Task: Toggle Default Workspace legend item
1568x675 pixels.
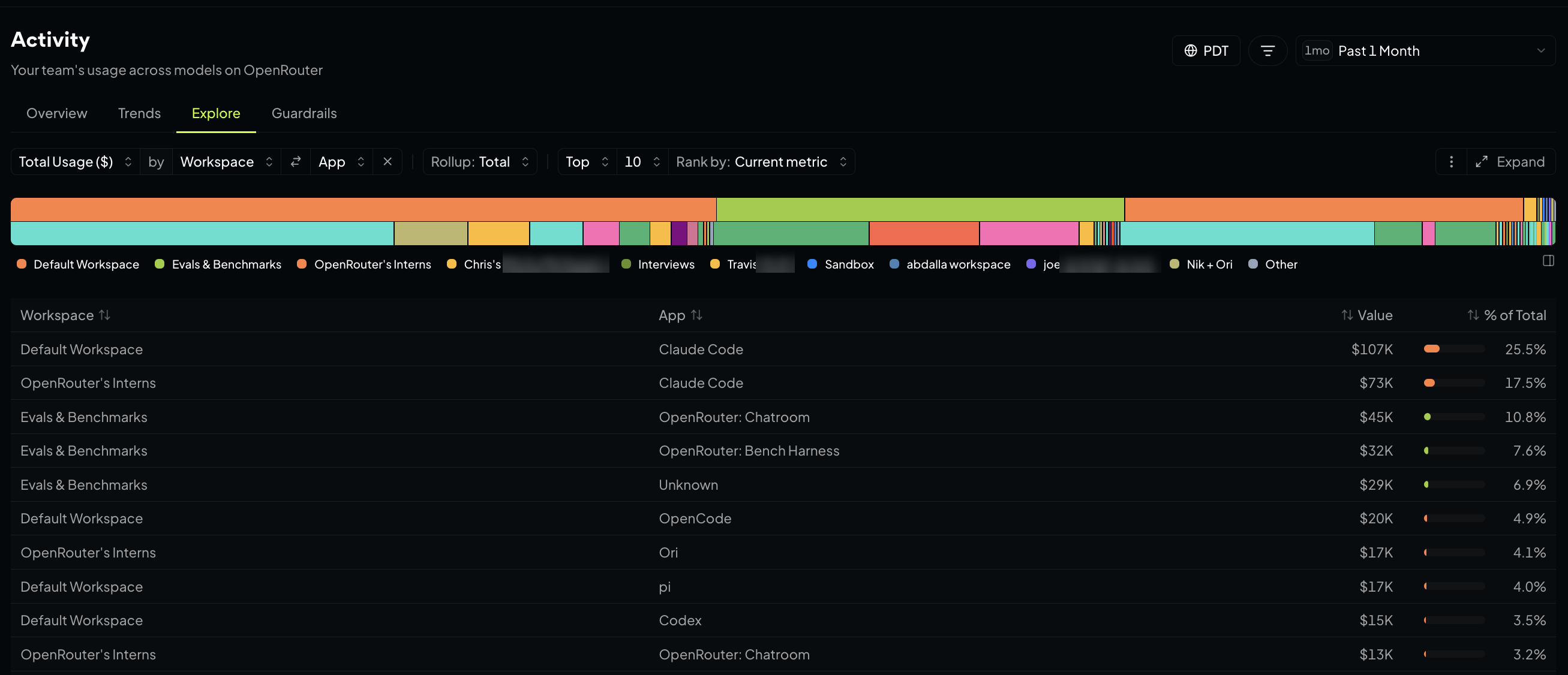Action: point(79,264)
